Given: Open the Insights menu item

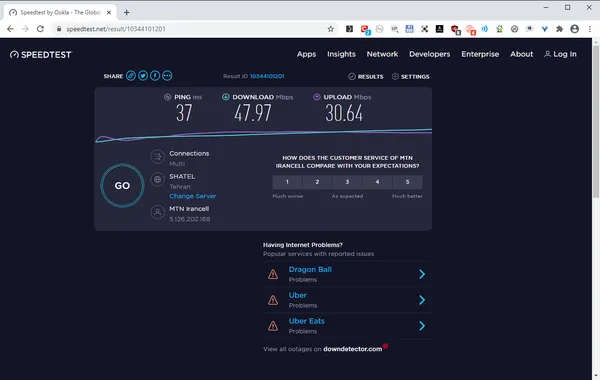Looking at the screenshot, I should click(341, 54).
